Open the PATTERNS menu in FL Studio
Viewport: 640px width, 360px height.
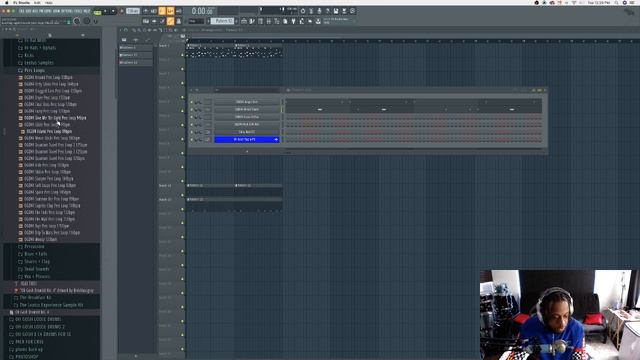[x=46, y=11]
